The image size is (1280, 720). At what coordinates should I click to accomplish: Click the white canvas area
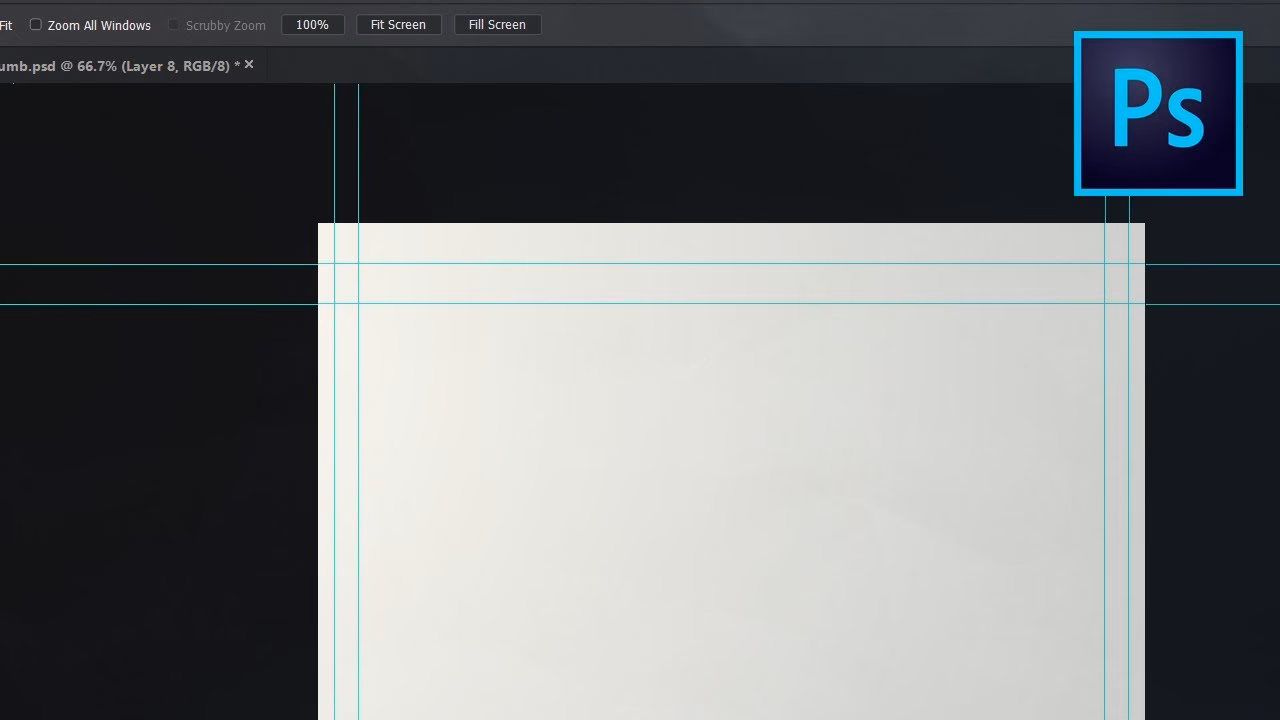tap(700, 500)
